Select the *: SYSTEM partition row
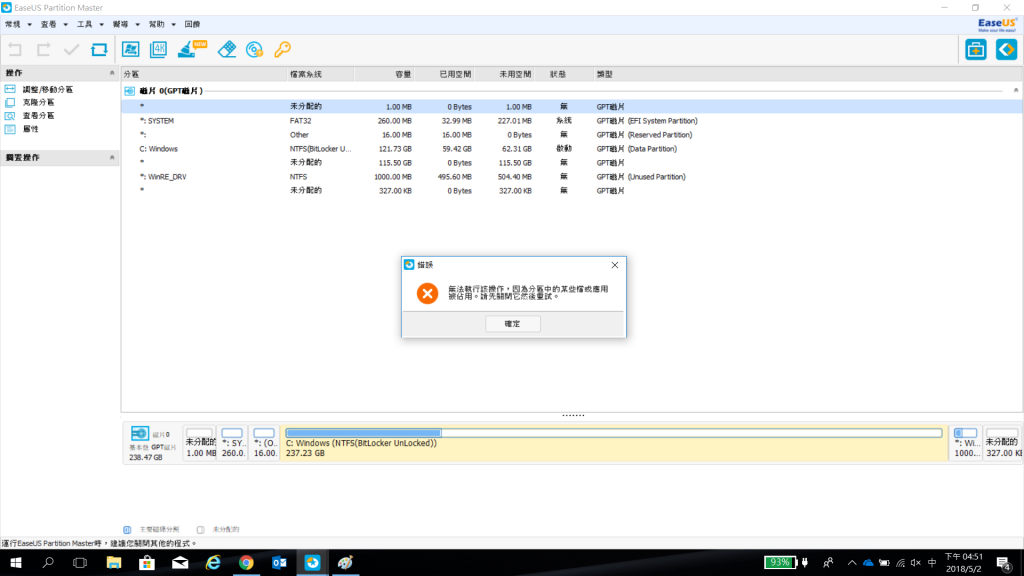 [x=571, y=121]
